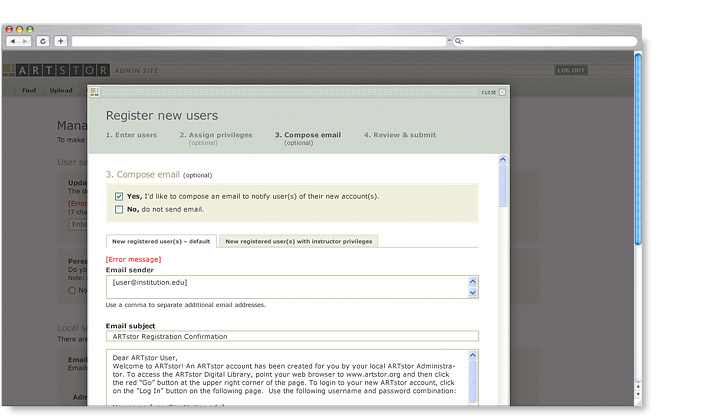Open the Find menu
The image size is (715, 420).
[x=29, y=90]
